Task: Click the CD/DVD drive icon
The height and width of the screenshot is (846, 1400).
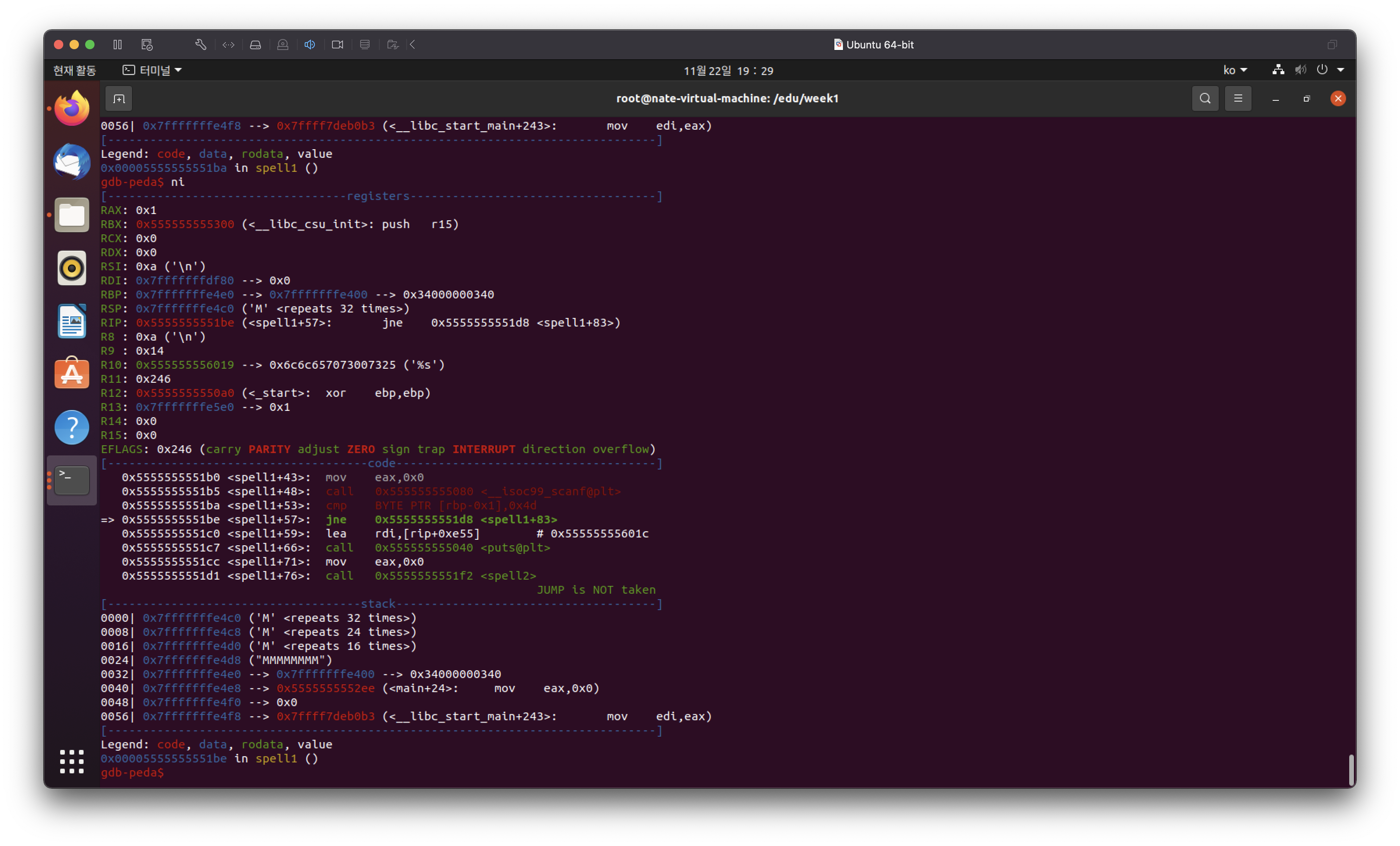Action: (283, 44)
